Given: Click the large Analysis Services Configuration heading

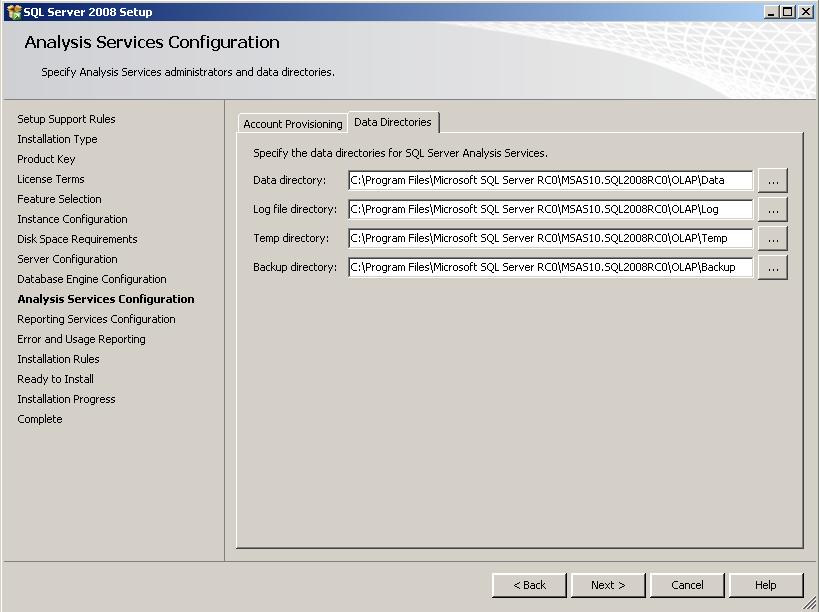Looking at the screenshot, I should click(152, 42).
